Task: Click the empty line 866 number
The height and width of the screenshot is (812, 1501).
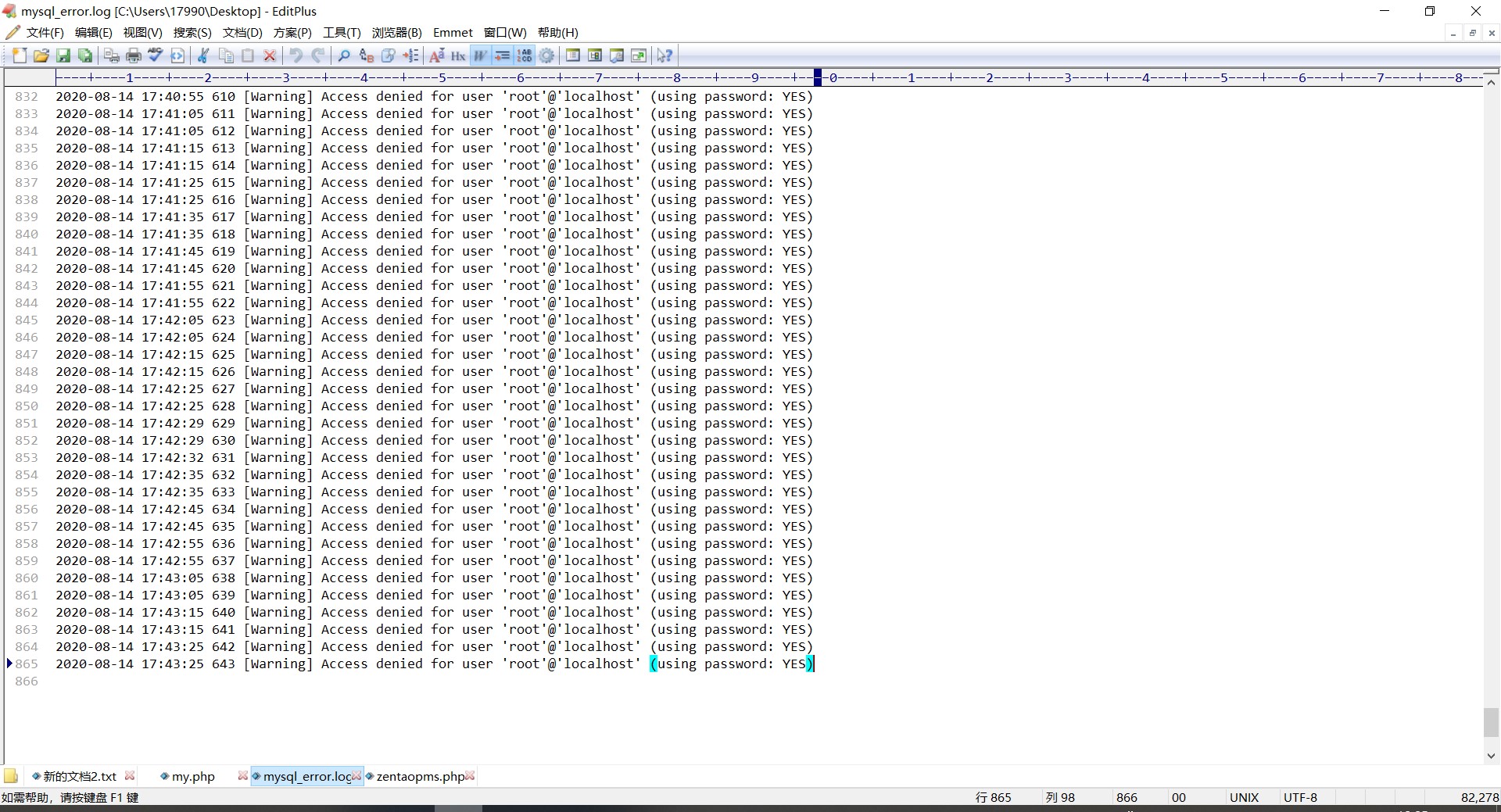Action: (27, 681)
